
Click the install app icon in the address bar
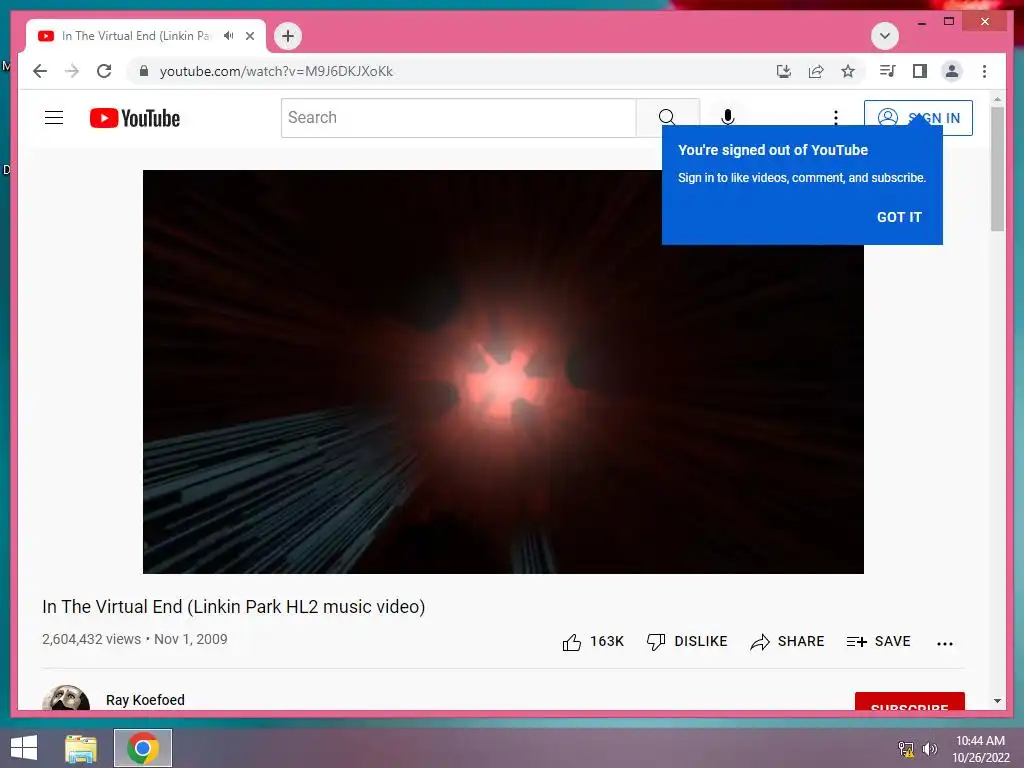[784, 71]
